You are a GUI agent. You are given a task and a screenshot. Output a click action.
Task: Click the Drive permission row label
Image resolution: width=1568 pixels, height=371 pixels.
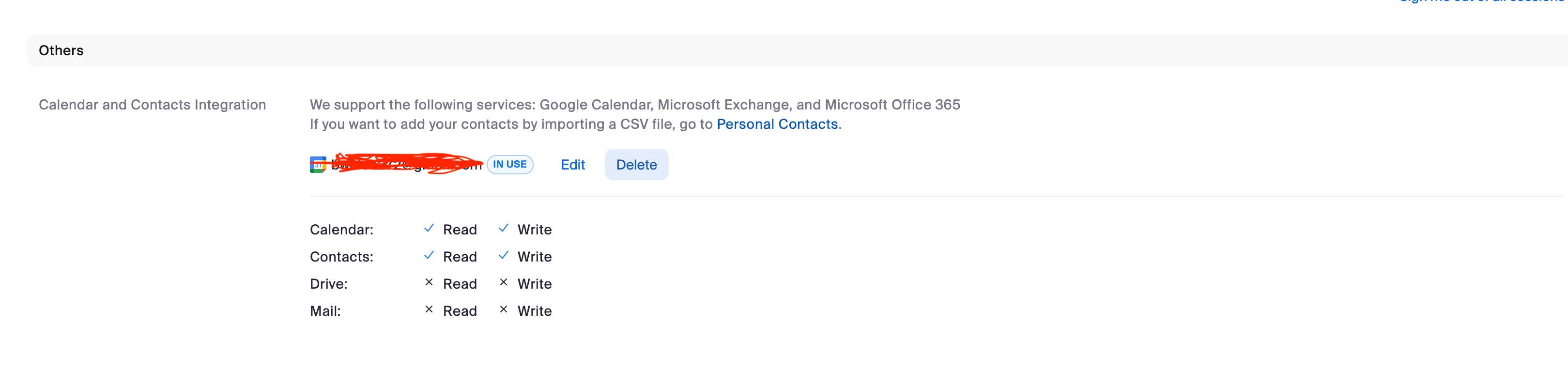pos(329,284)
